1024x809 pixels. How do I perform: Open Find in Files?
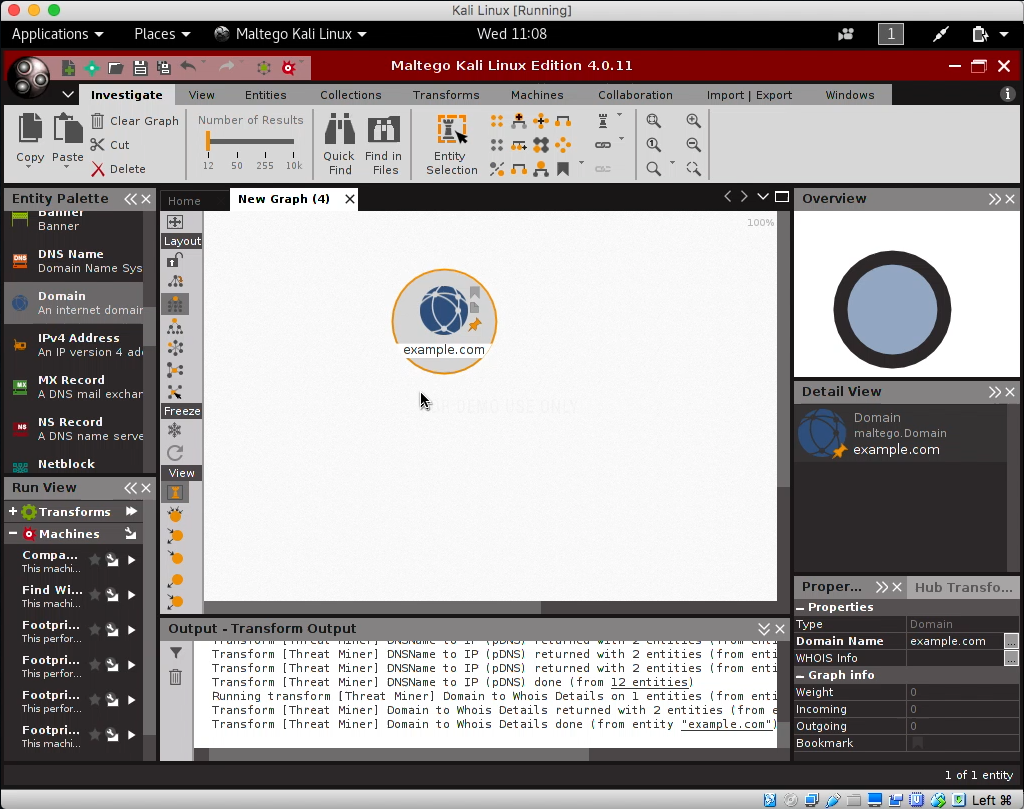[384, 144]
